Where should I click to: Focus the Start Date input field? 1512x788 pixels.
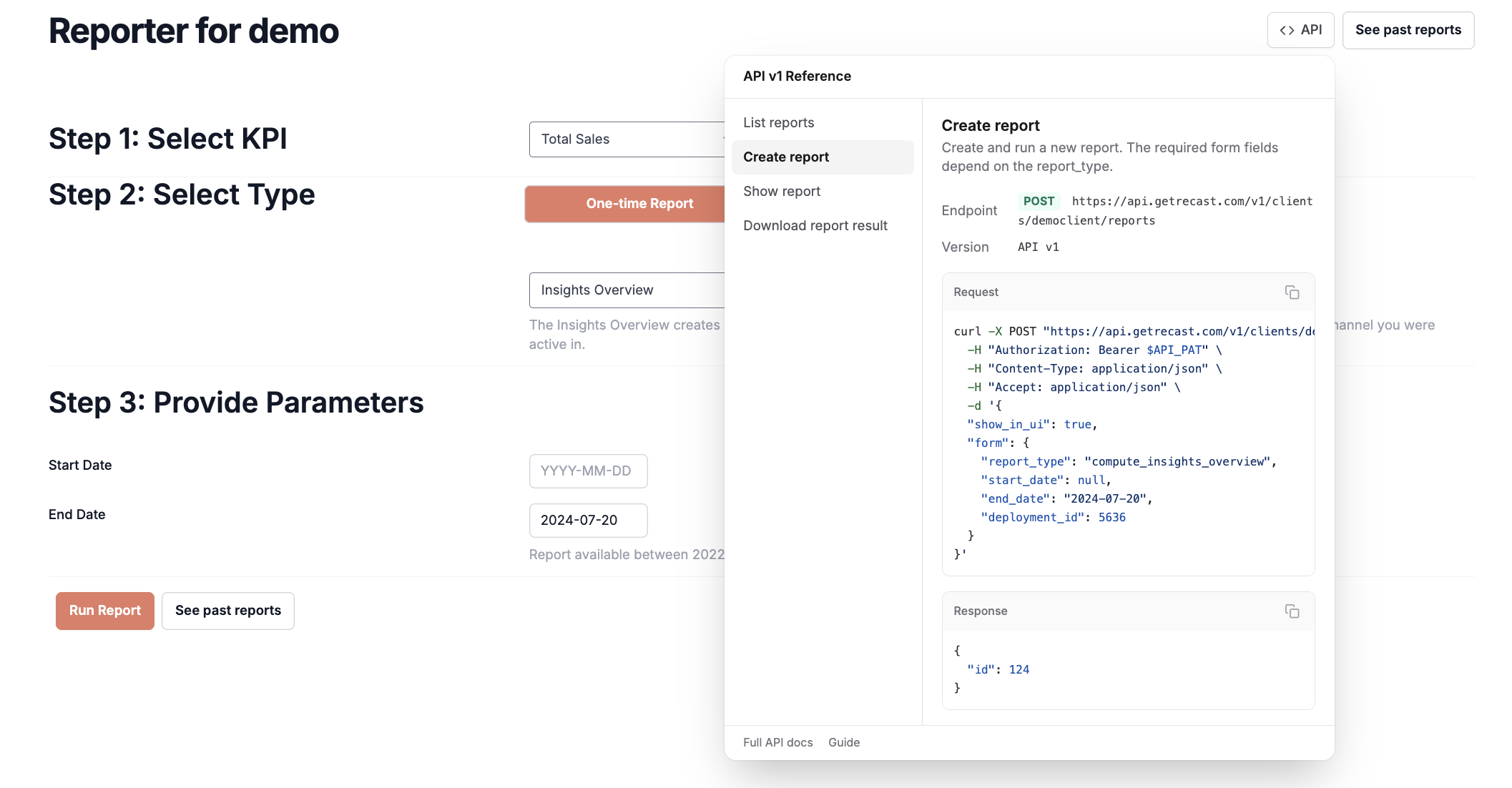tap(588, 471)
